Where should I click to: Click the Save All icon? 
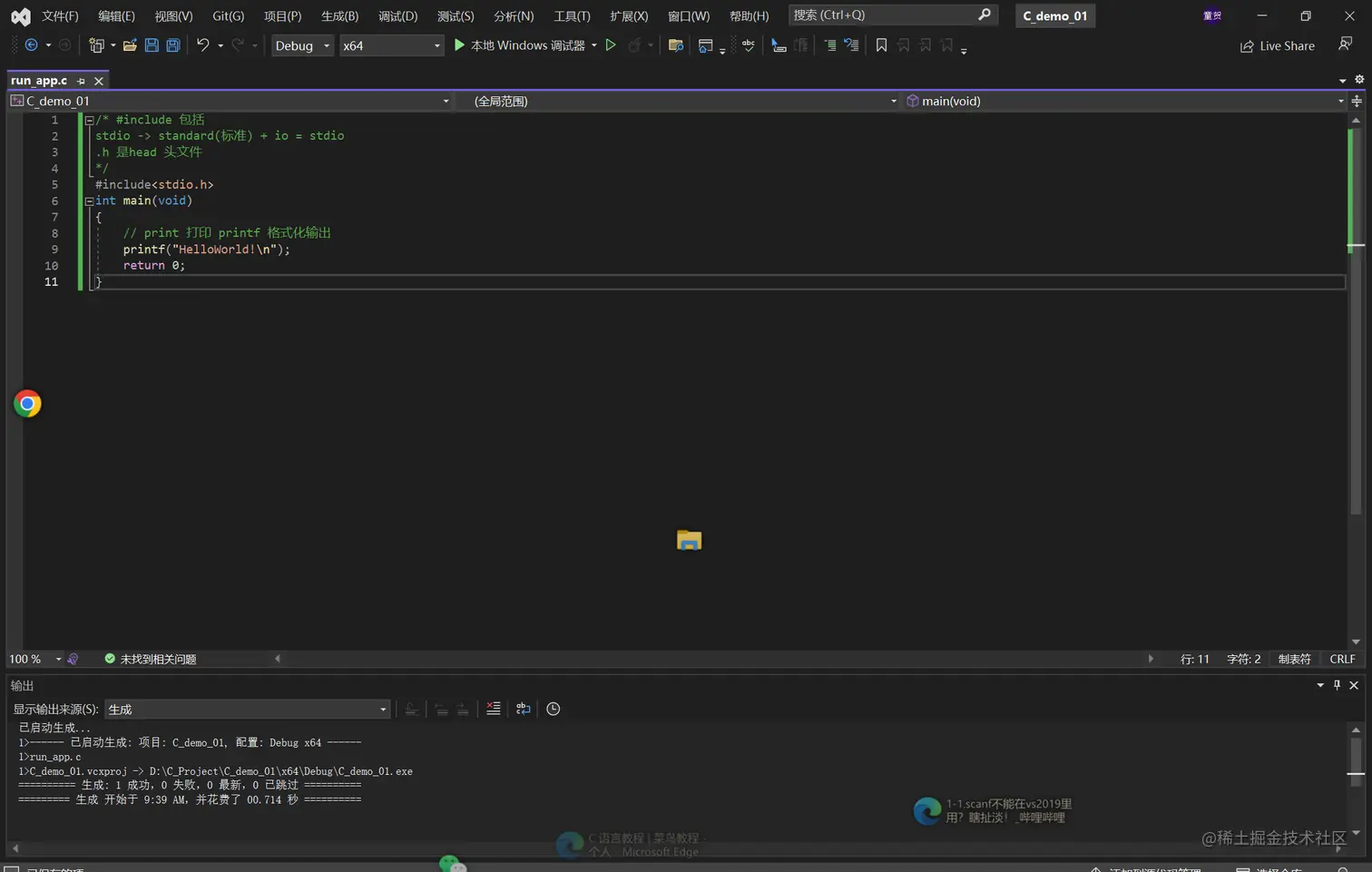(173, 45)
